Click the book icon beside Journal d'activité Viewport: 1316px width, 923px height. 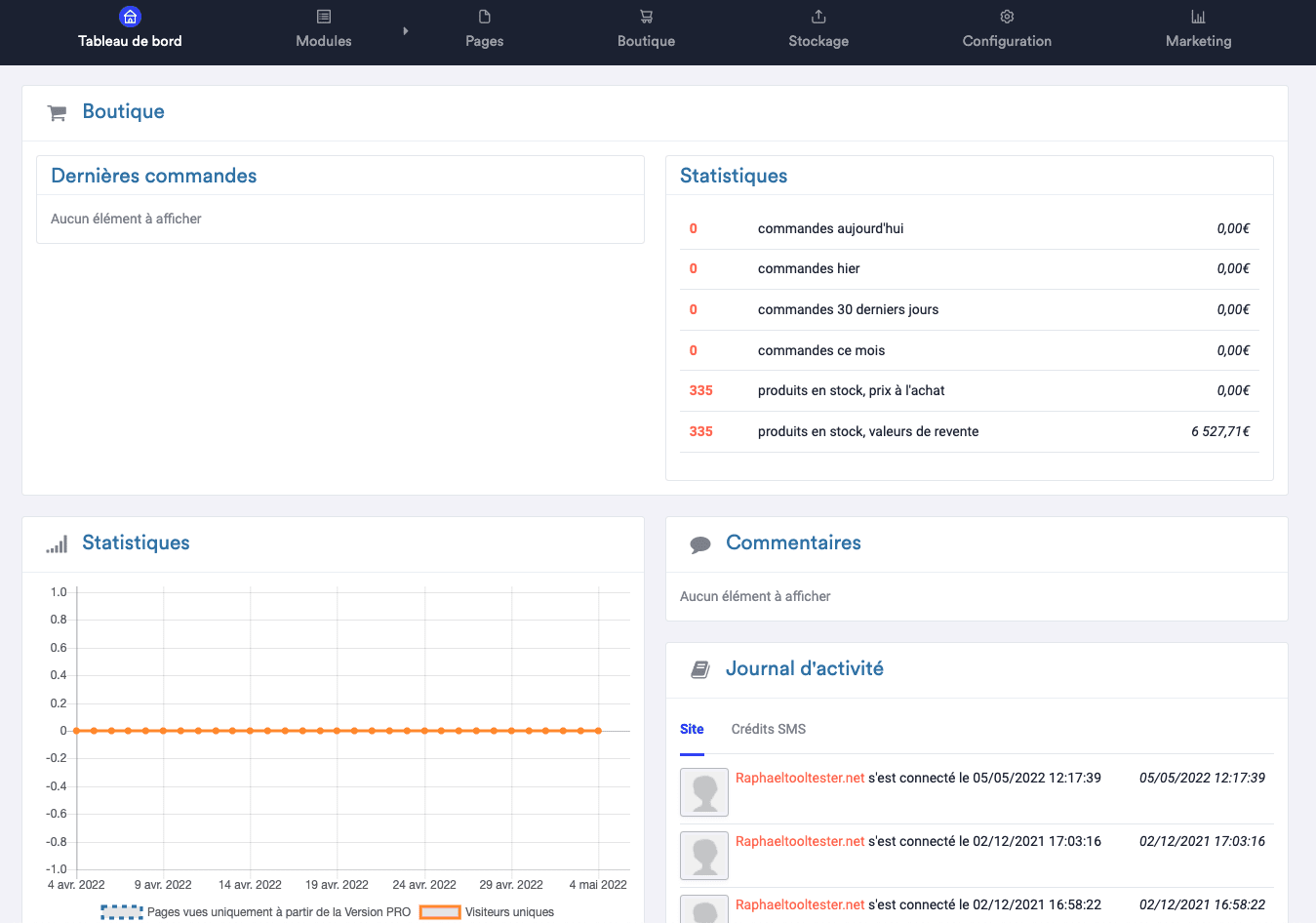[700, 669]
